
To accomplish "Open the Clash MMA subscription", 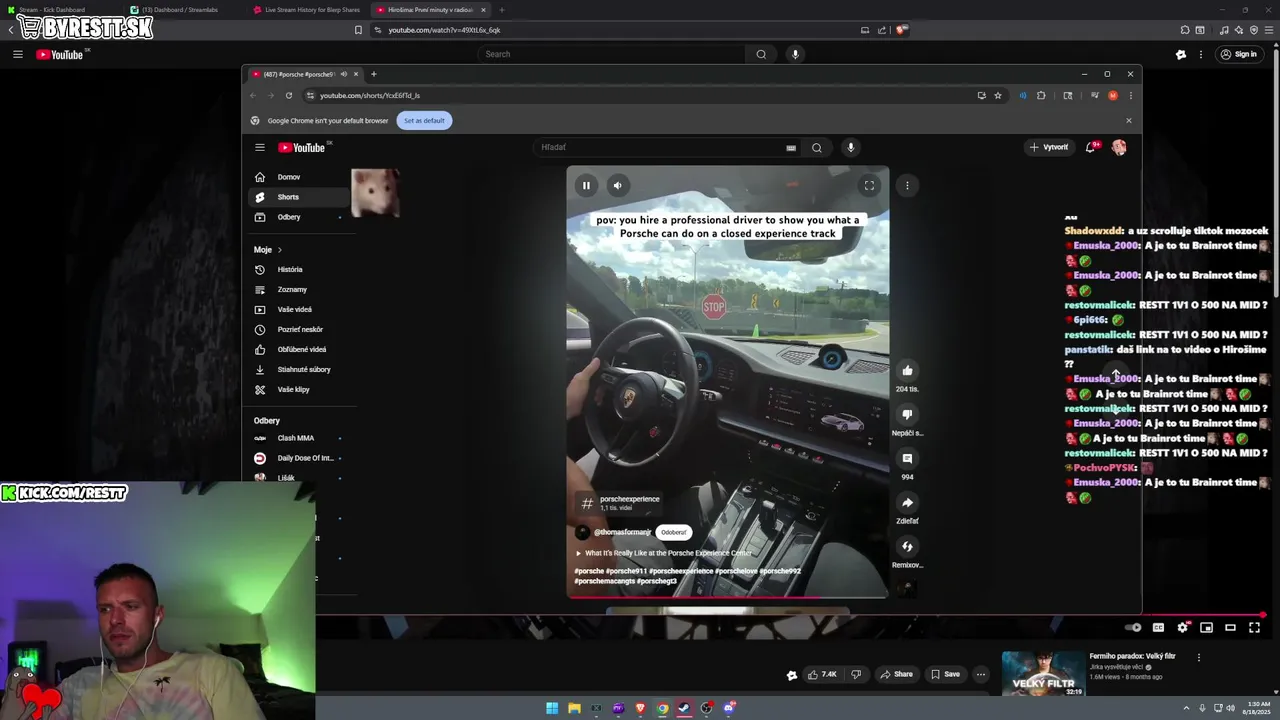I will point(299,438).
